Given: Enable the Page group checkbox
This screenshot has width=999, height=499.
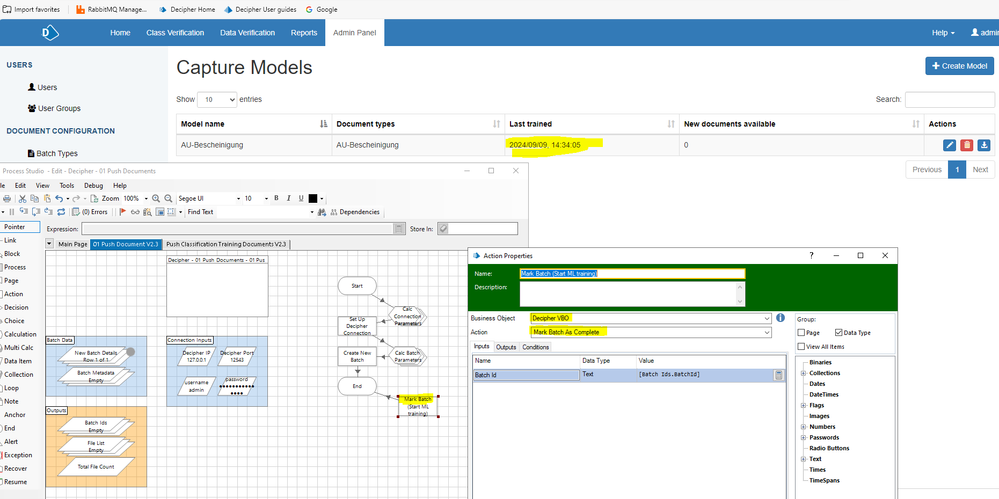Looking at the screenshot, I should click(803, 332).
